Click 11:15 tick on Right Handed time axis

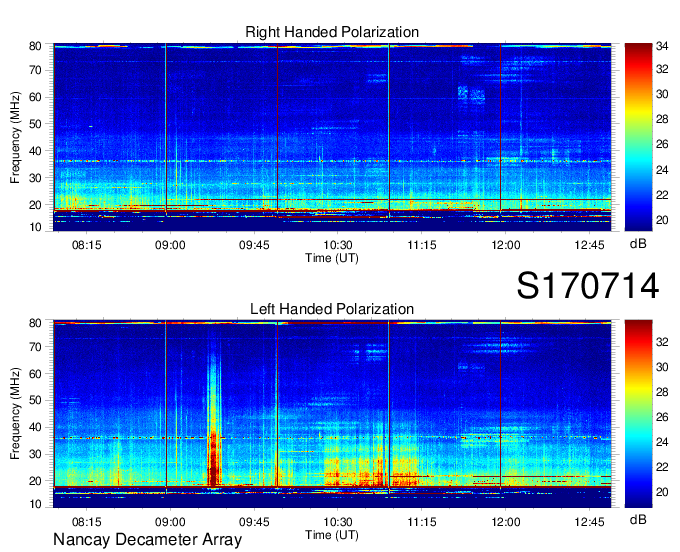(x=422, y=245)
